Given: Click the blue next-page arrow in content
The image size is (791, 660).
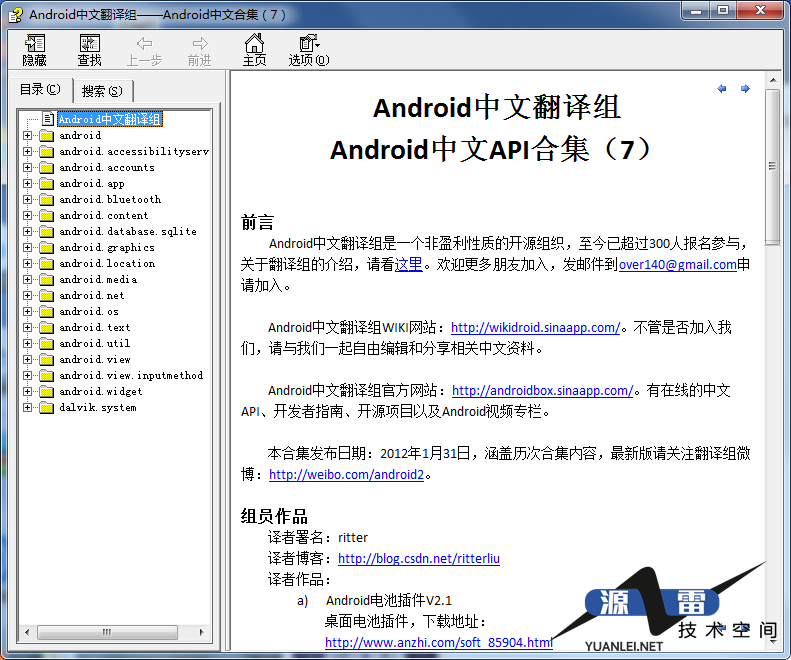Looking at the screenshot, I should [x=745, y=88].
